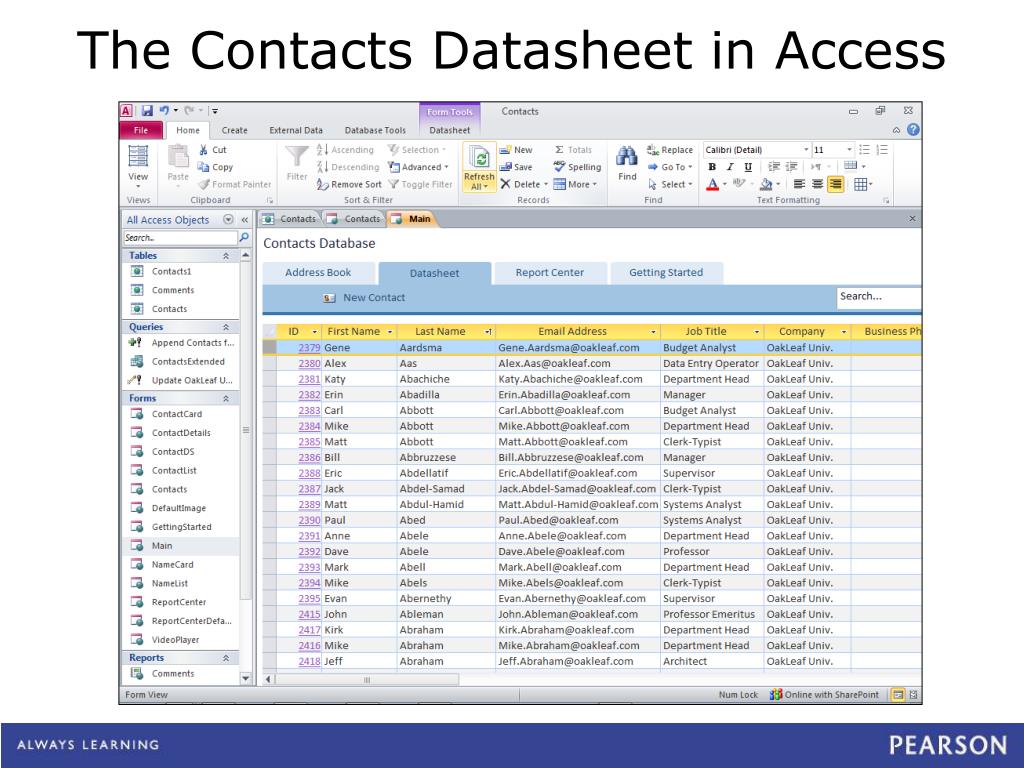Open the Advanced filter dropdown
Image resolution: width=1024 pixels, height=768 pixels.
pos(419,167)
